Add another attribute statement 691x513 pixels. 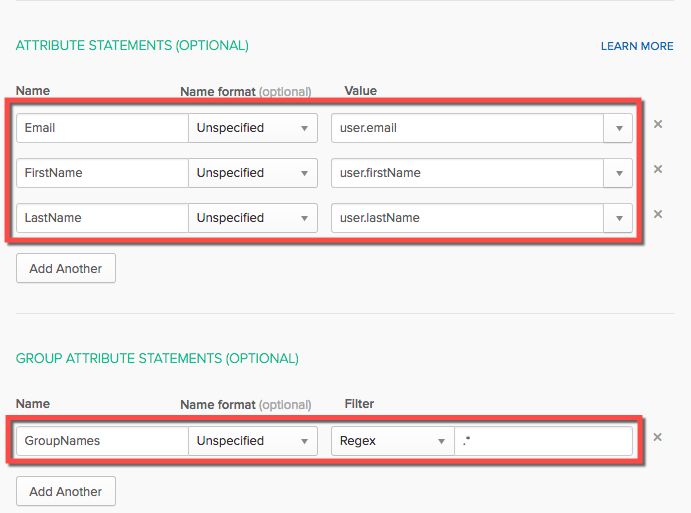[x=66, y=268]
